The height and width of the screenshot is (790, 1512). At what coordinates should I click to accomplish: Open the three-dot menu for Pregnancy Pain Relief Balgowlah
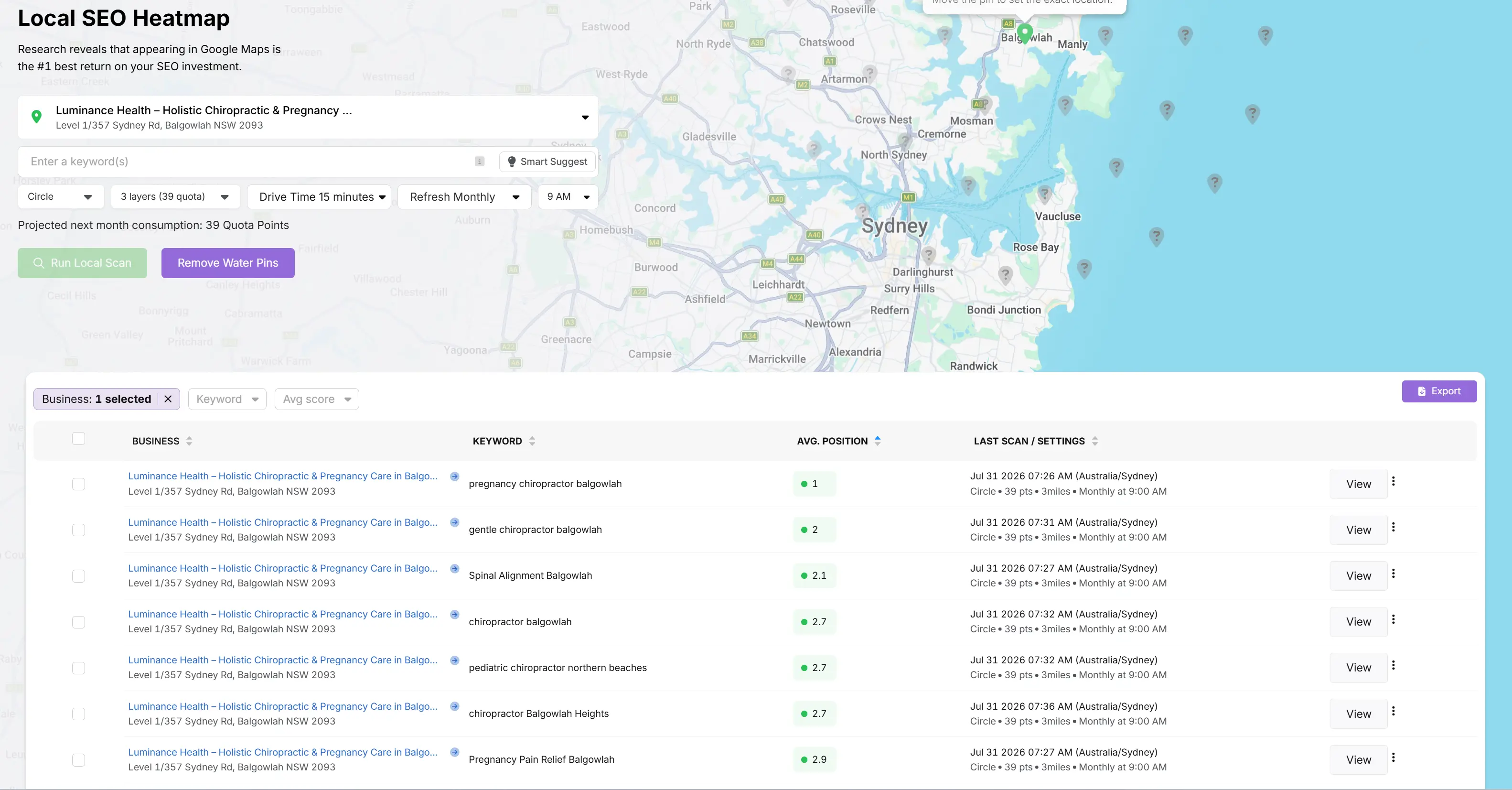pyautogui.click(x=1394, y=757)
